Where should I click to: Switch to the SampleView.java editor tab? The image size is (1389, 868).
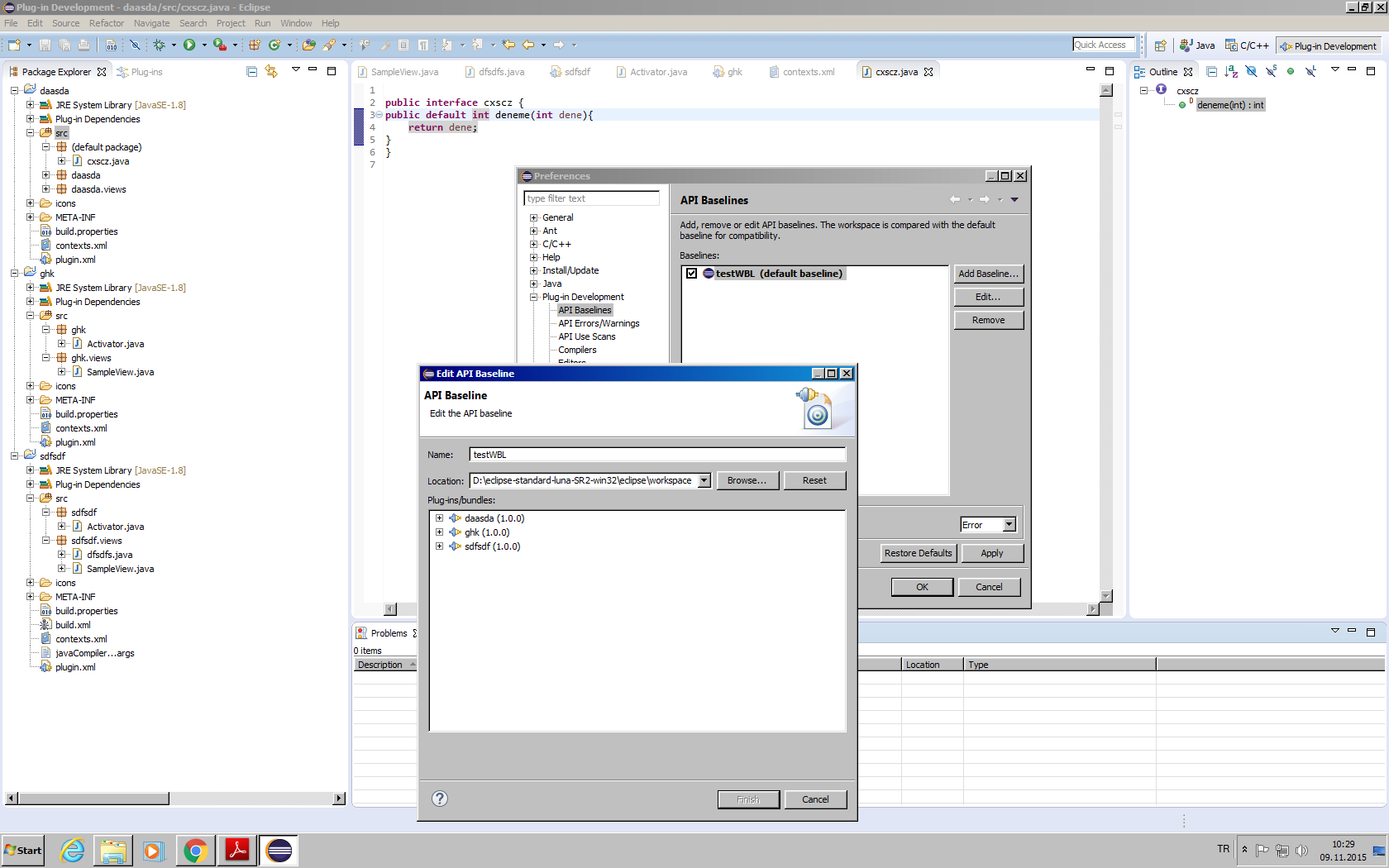[398, 72]
